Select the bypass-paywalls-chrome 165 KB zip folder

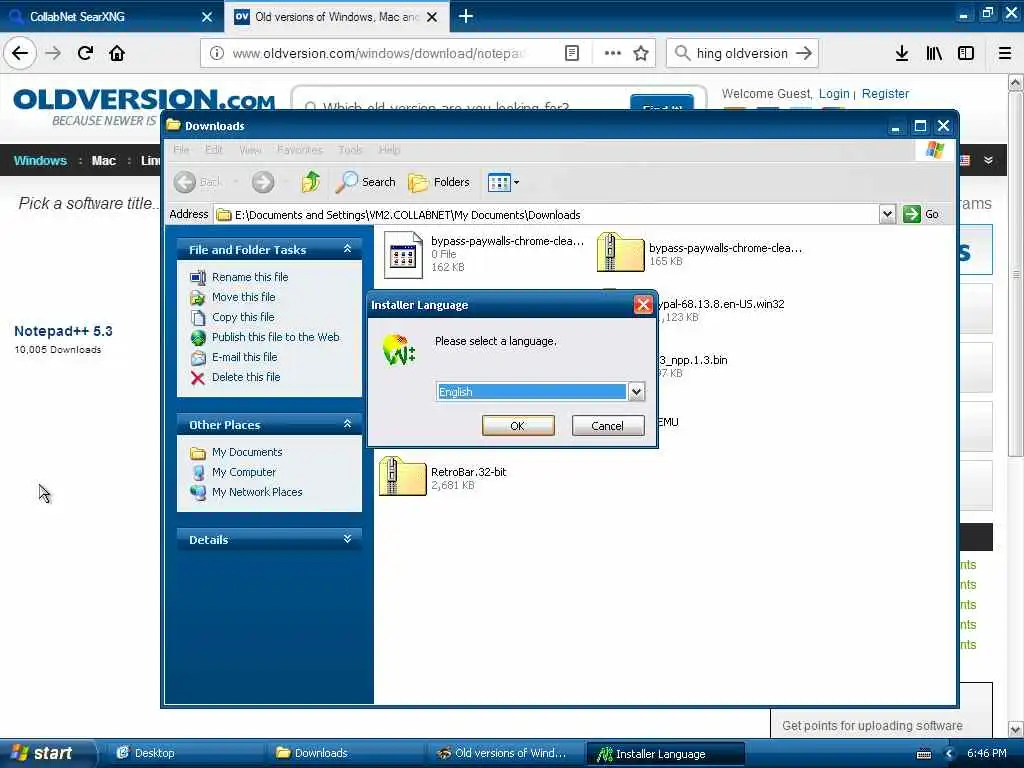[620, 252]
